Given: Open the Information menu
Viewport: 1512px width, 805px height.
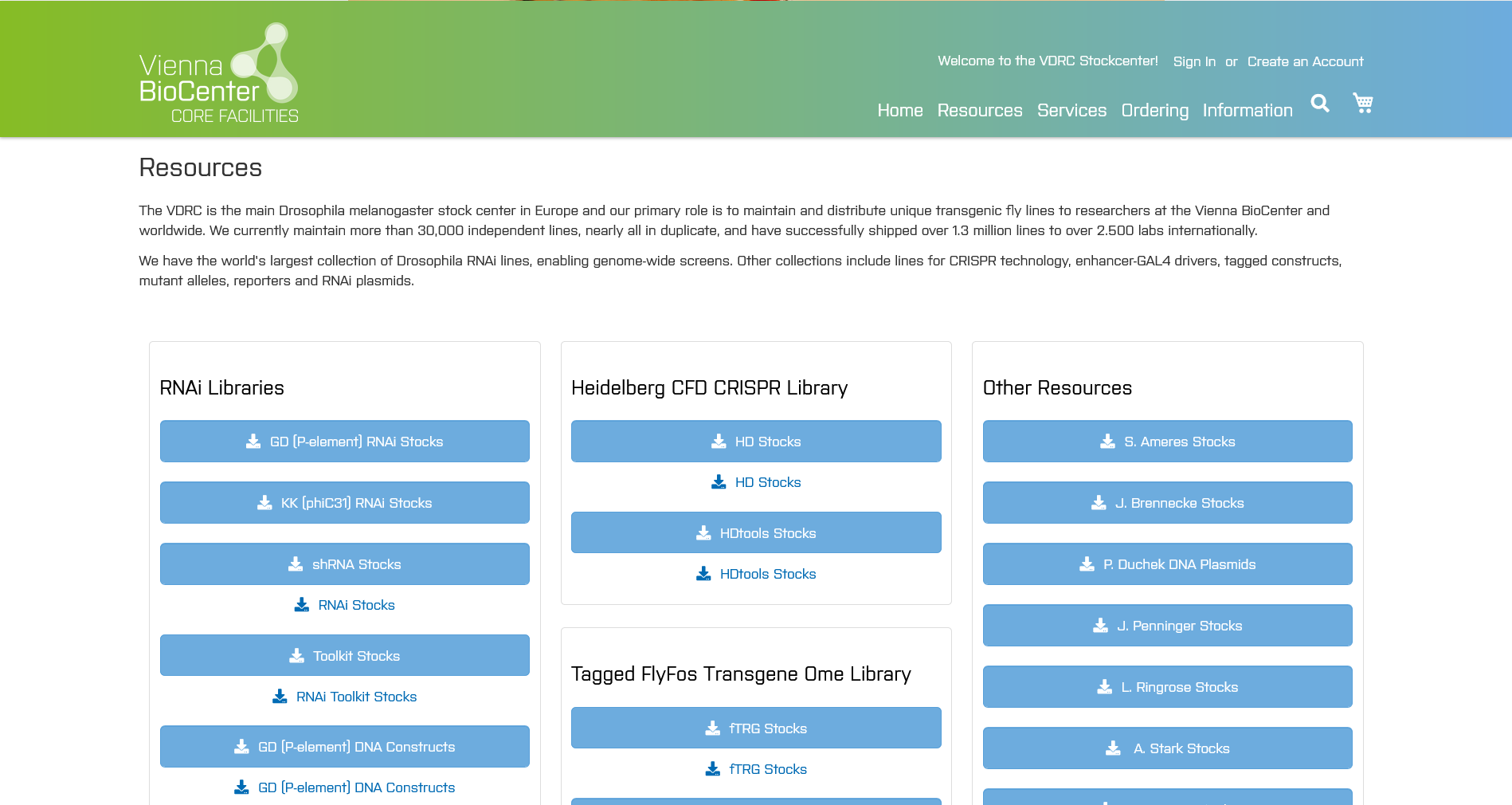Looking at the screenshot, I should (1247, 111).
